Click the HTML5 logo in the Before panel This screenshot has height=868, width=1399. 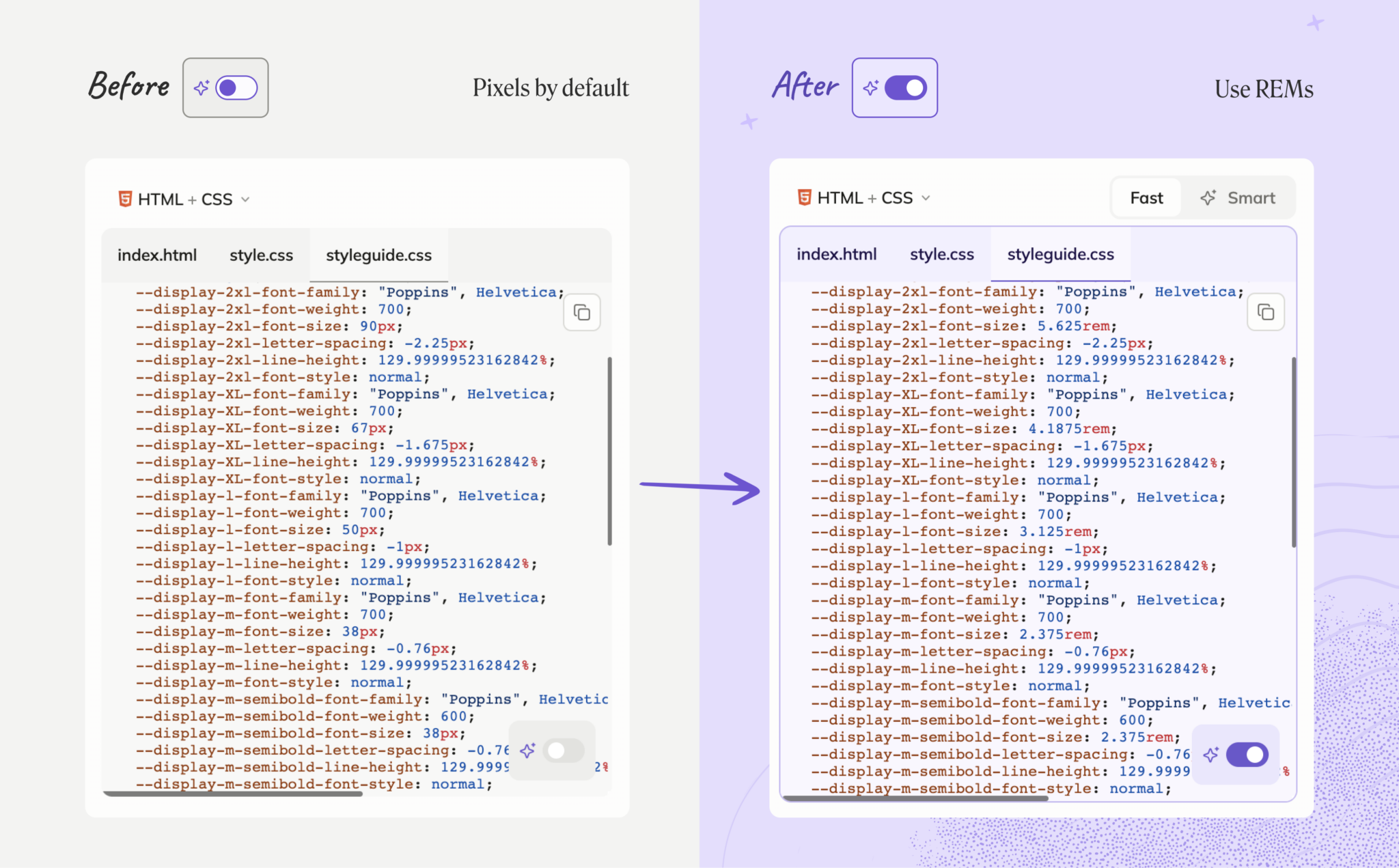point(125,199)
